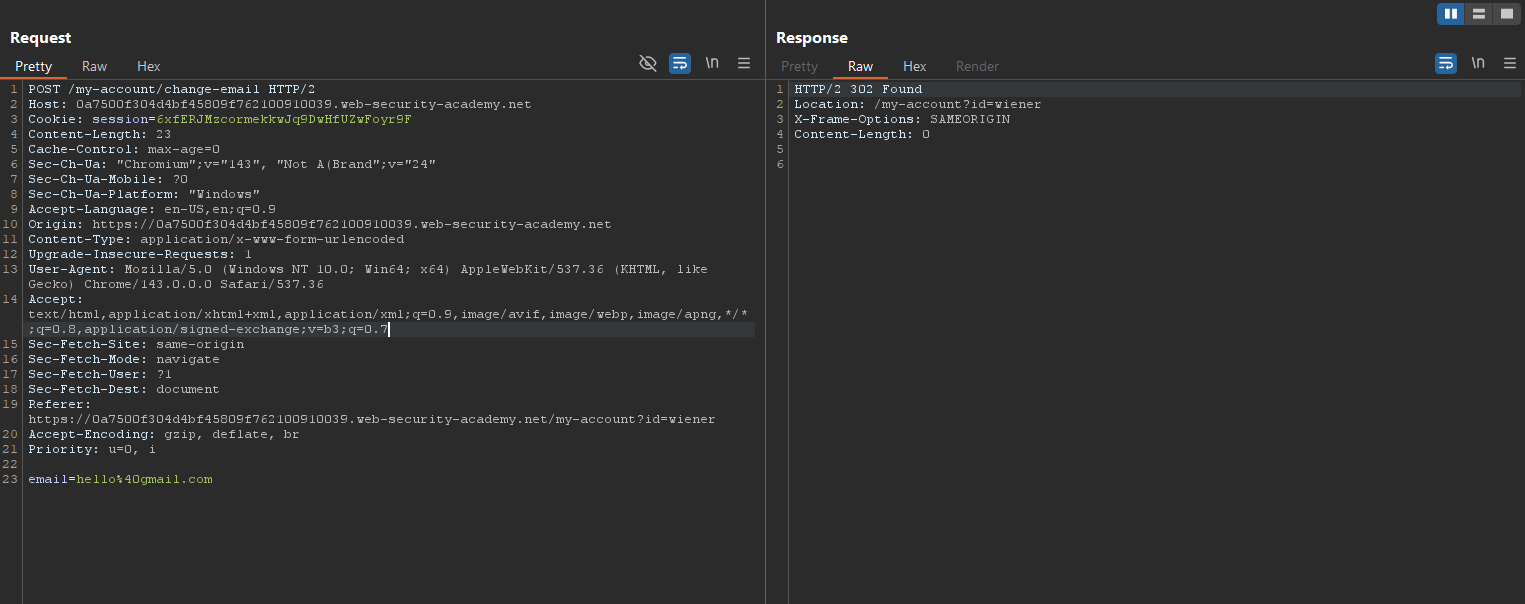Toggle word wrap icon in Response panel
Viewport: 1525px width, 604px height.
pos(1446,63)
